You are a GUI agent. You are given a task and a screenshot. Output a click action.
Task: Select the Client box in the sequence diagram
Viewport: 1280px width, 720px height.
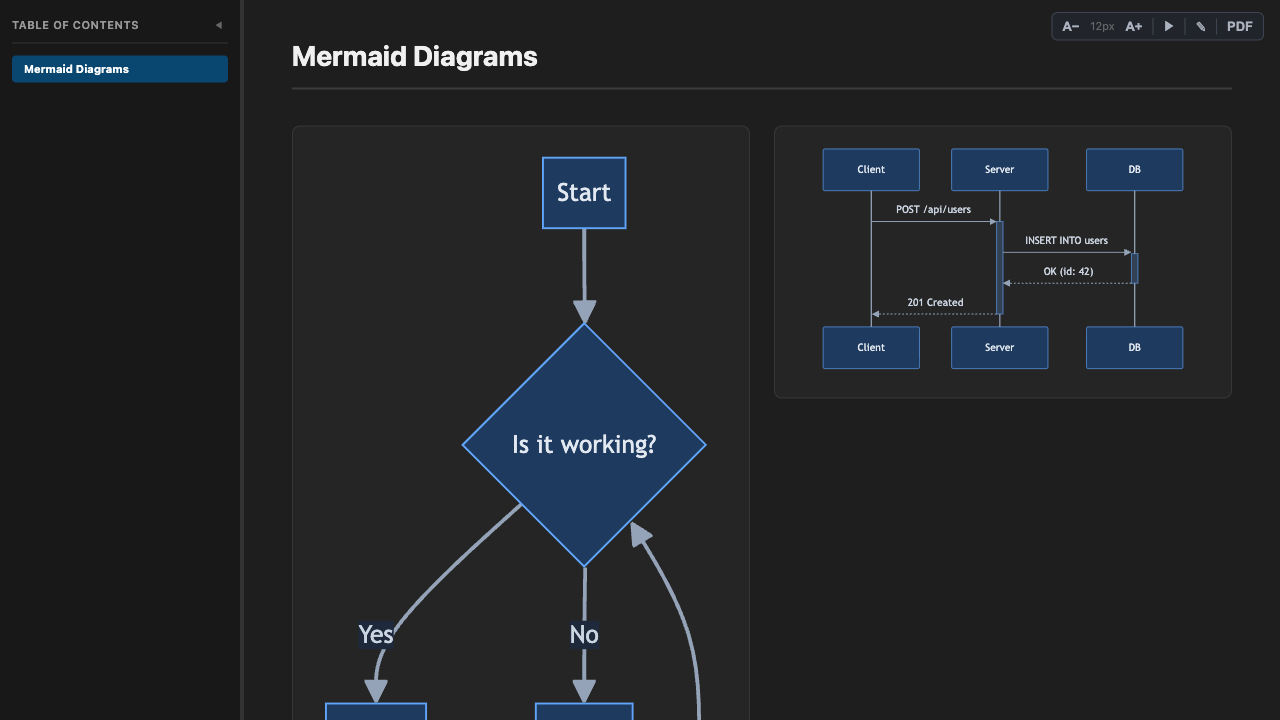pyautogui.click(x=870, y=169)
